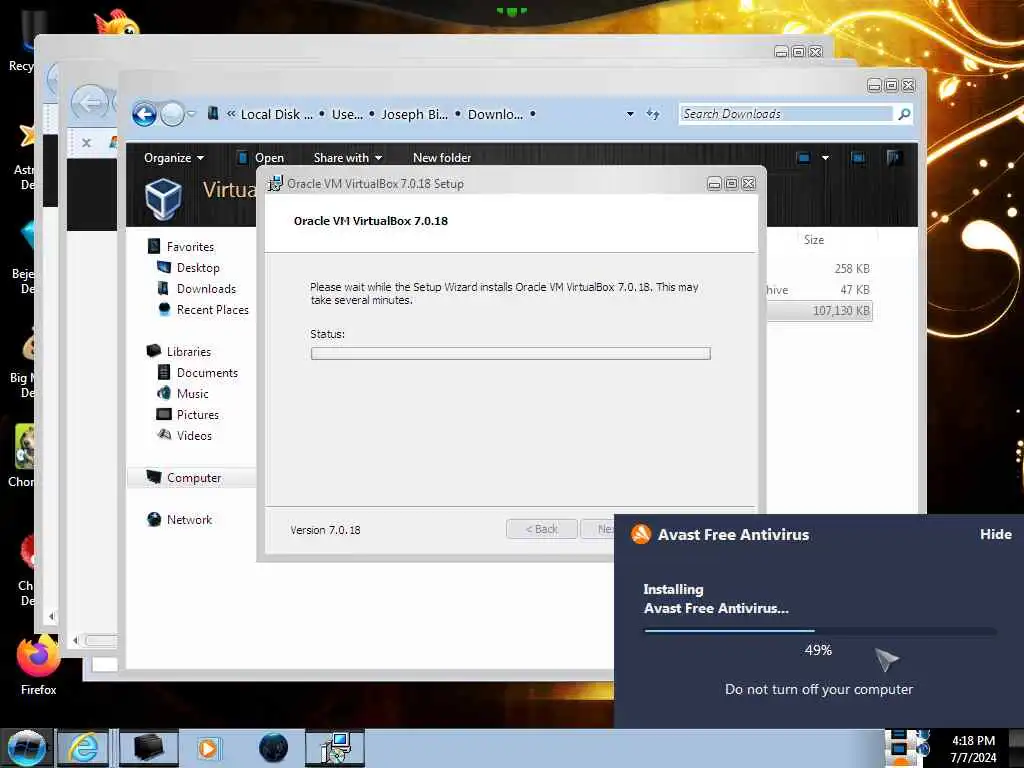This screenshot has width=1024, height=768.
Task: Open the Documents library
Action: point(207,373)
